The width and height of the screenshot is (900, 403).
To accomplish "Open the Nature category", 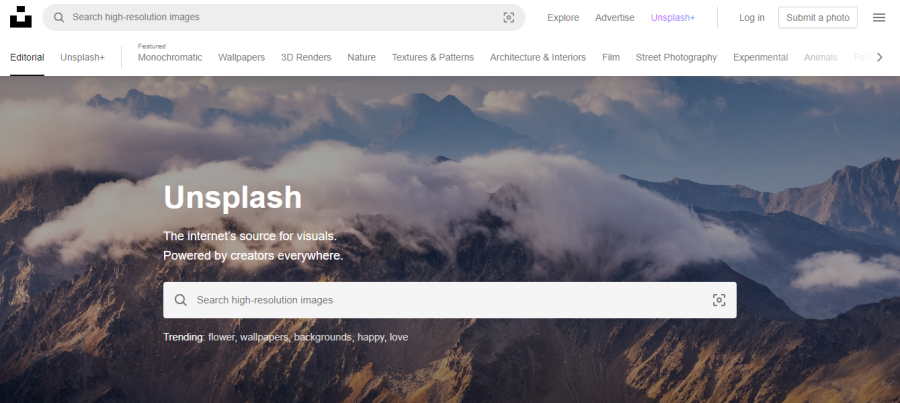I will coord(362,57).
